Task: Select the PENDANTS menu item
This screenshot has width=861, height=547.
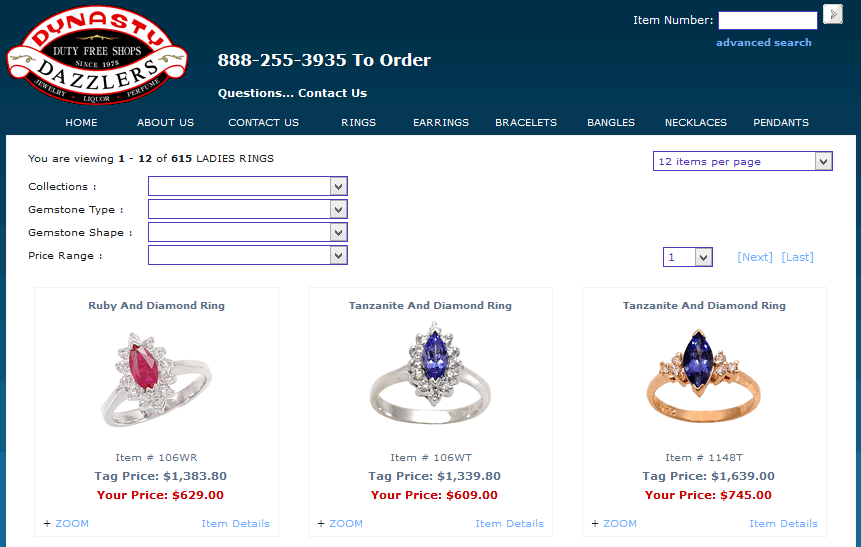Action: click(x=781, y=122)
